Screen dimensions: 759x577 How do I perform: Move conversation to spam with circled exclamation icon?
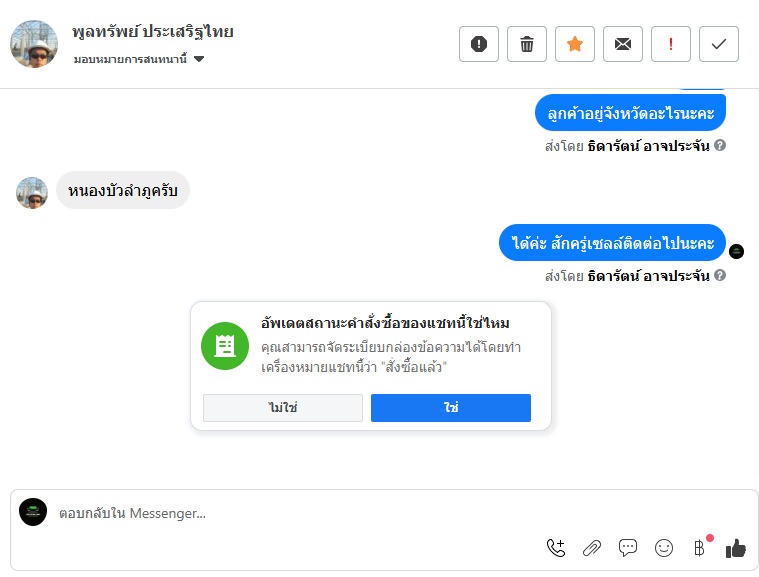[x=479, y=44]
